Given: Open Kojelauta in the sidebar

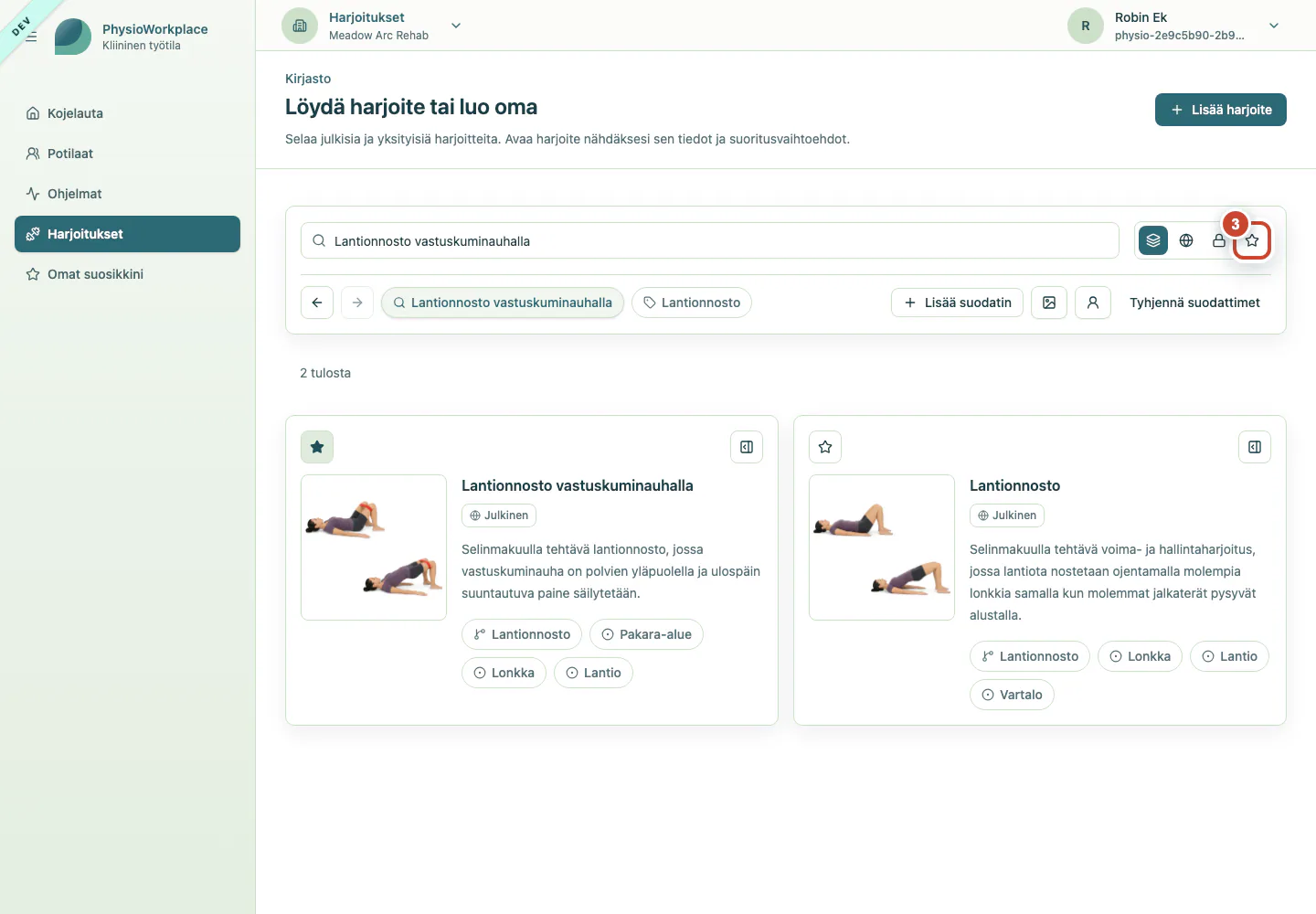Looking at the screenshot, I should click(x=127, y=113).
